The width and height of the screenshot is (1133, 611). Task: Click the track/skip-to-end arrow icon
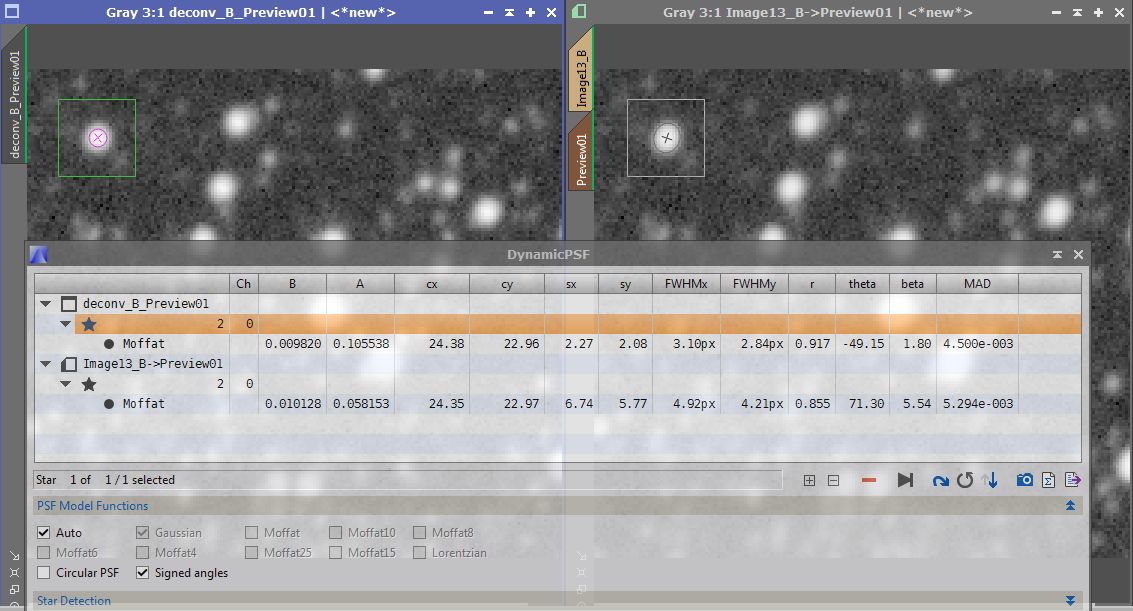(x=905, y=480)
